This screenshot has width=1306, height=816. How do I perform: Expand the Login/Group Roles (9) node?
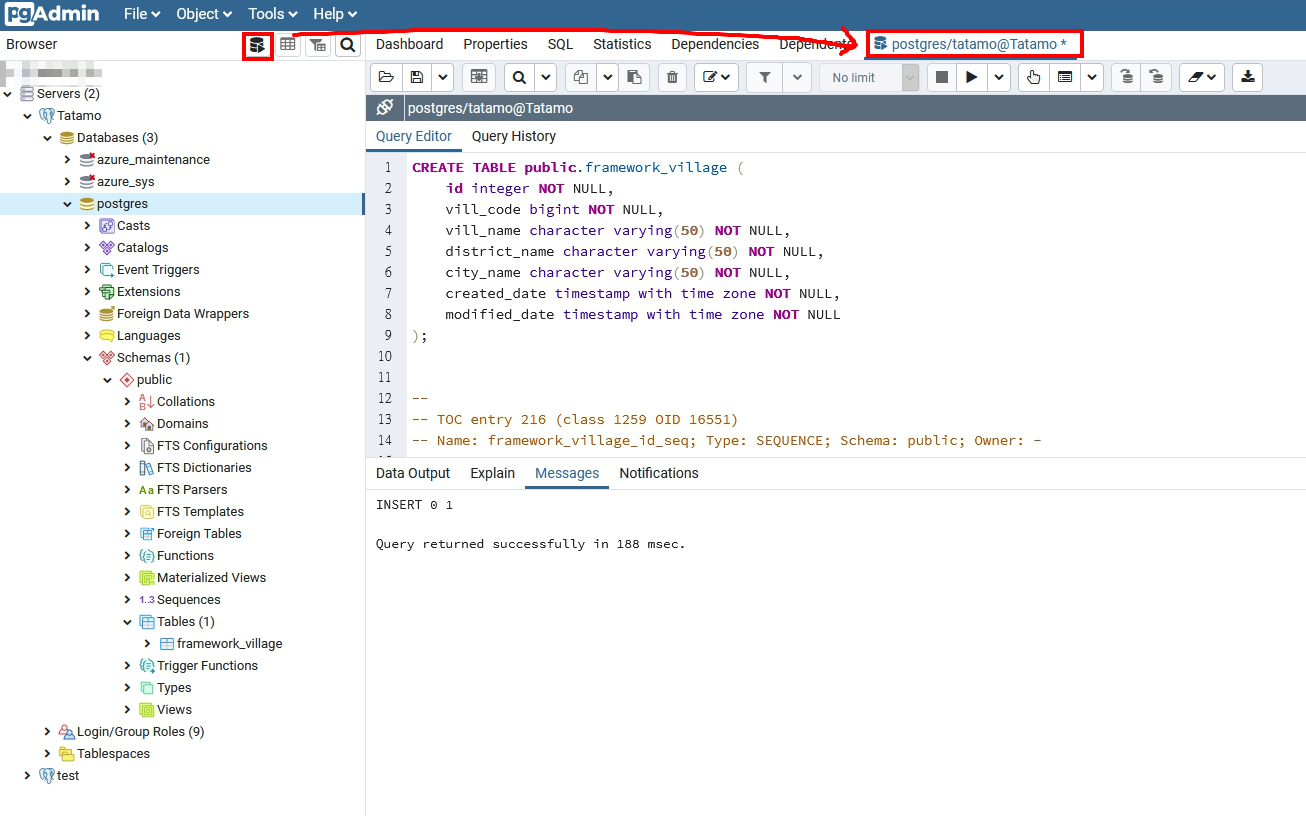47,732
